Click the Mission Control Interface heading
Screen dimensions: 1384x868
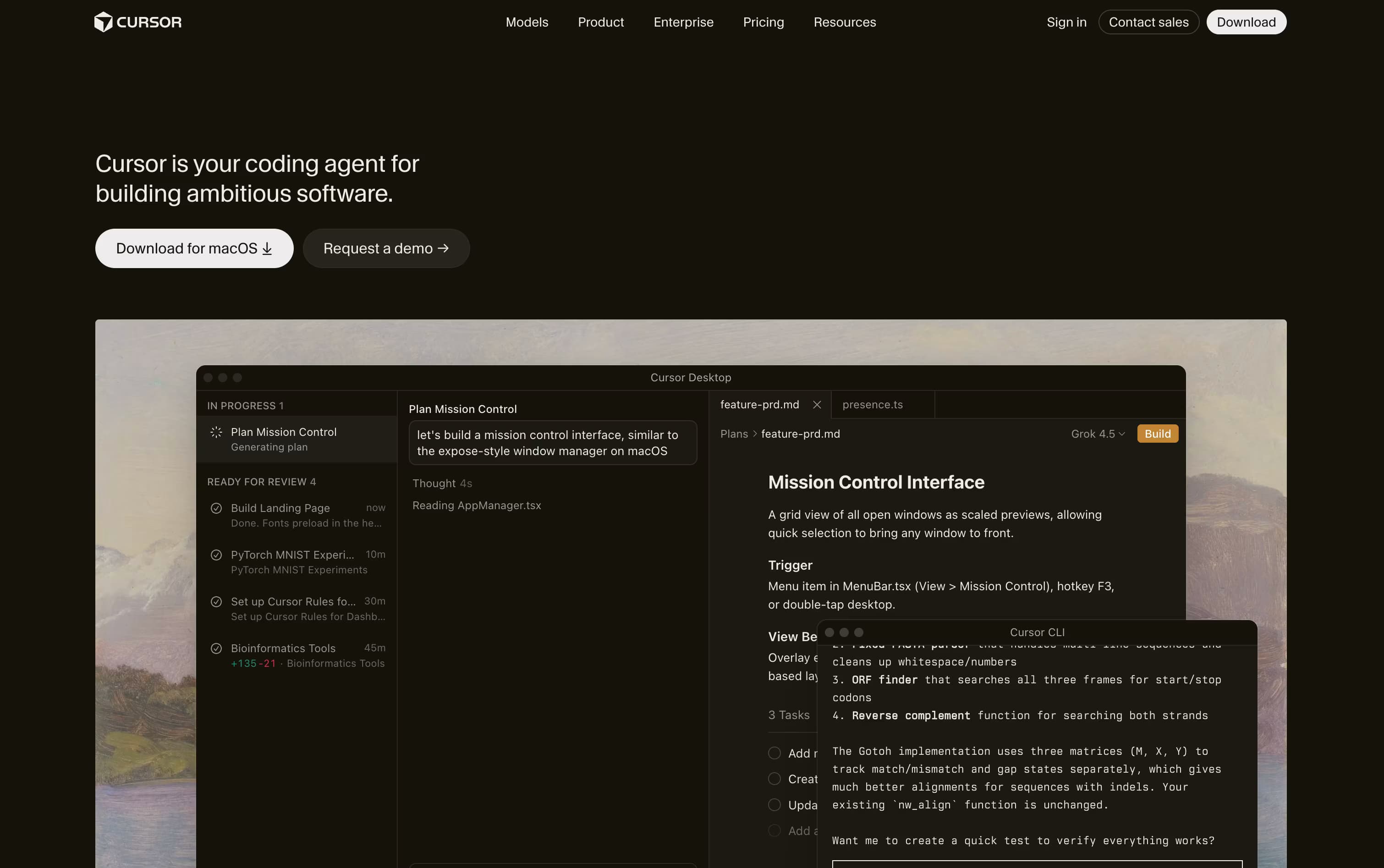point(876,482)
